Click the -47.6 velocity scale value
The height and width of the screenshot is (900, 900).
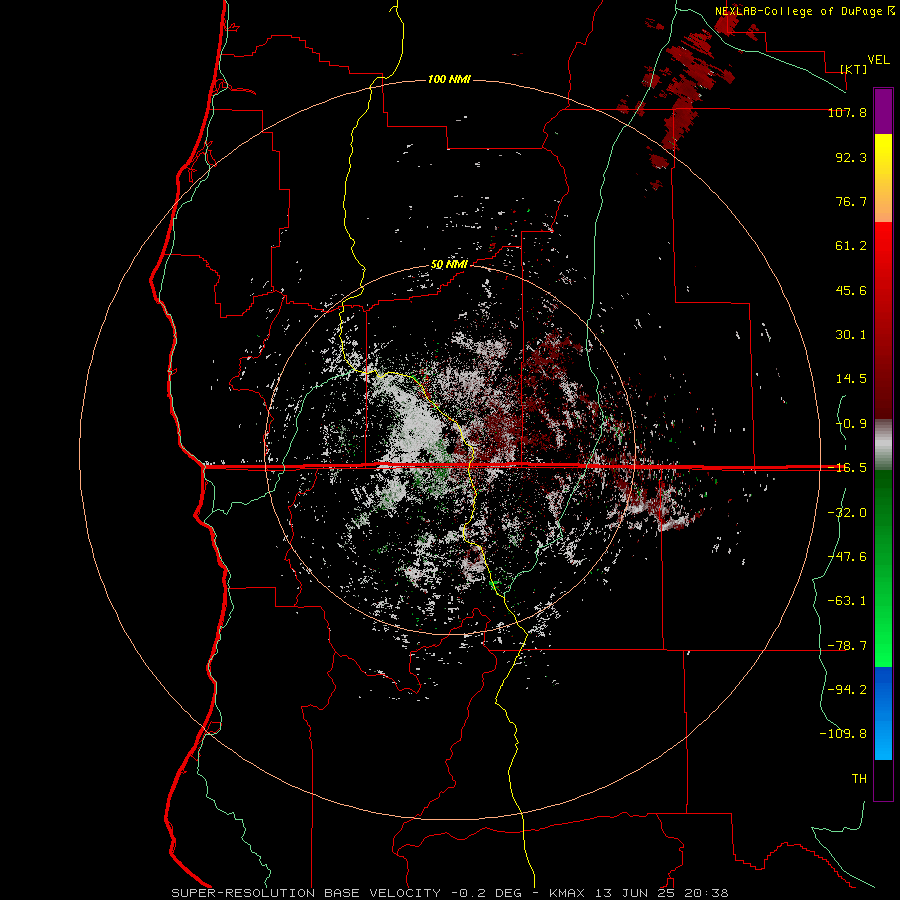[x=847, y=557]
